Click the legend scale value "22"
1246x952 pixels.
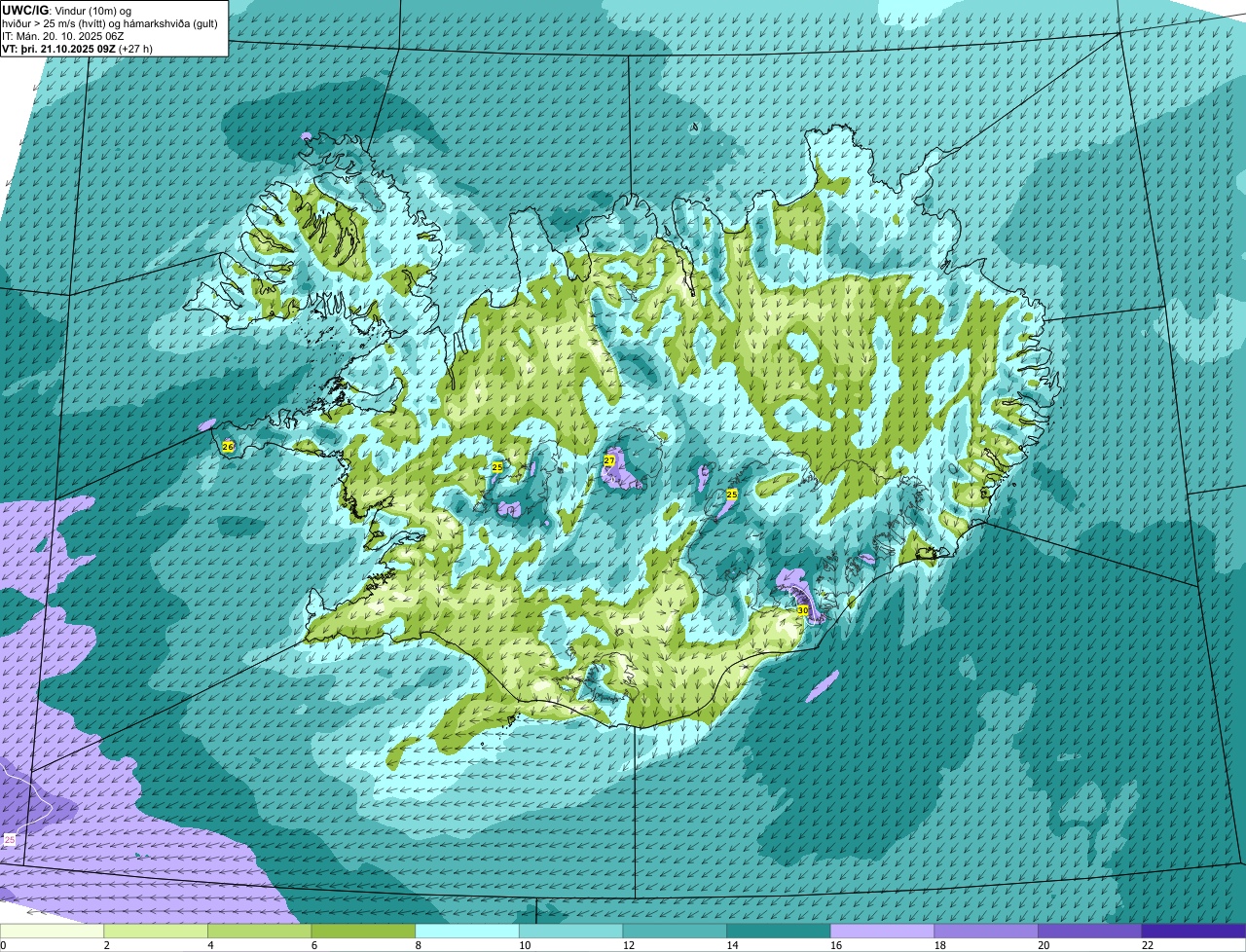[1147, 945]
